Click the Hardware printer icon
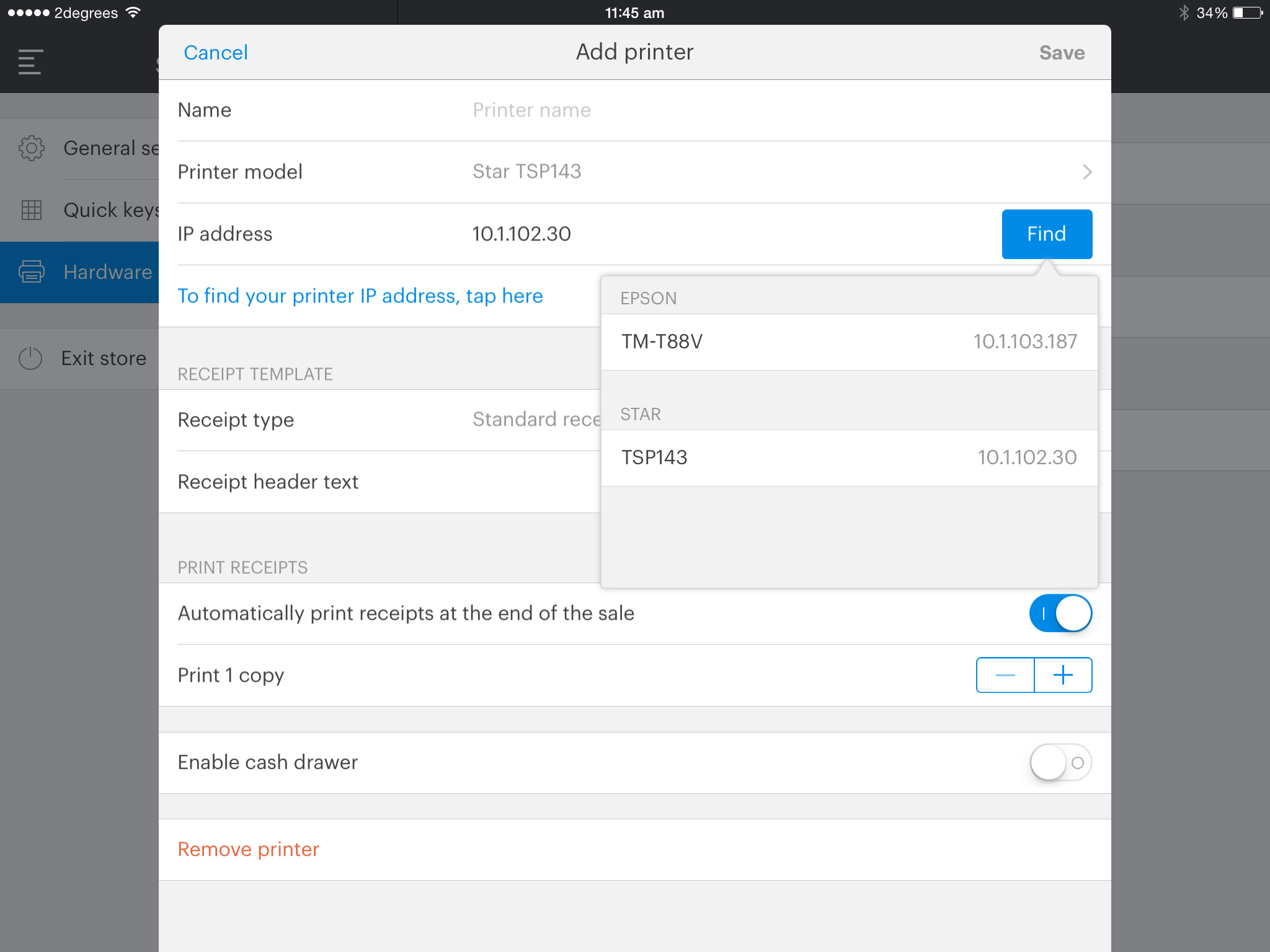The width and height of the screenshot is (1270, 952). coord(31,272)
